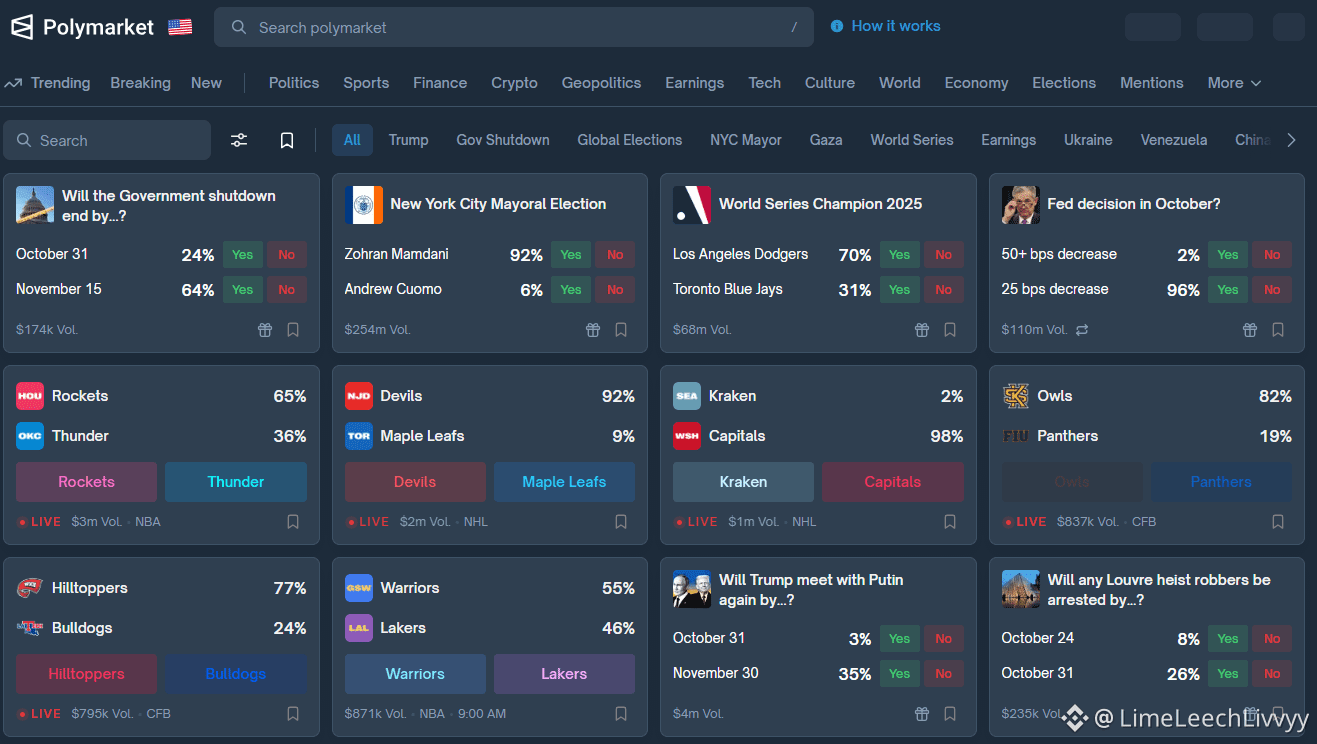Bookmark the Devils vs Maple Leafs game

tap(621, 521)
